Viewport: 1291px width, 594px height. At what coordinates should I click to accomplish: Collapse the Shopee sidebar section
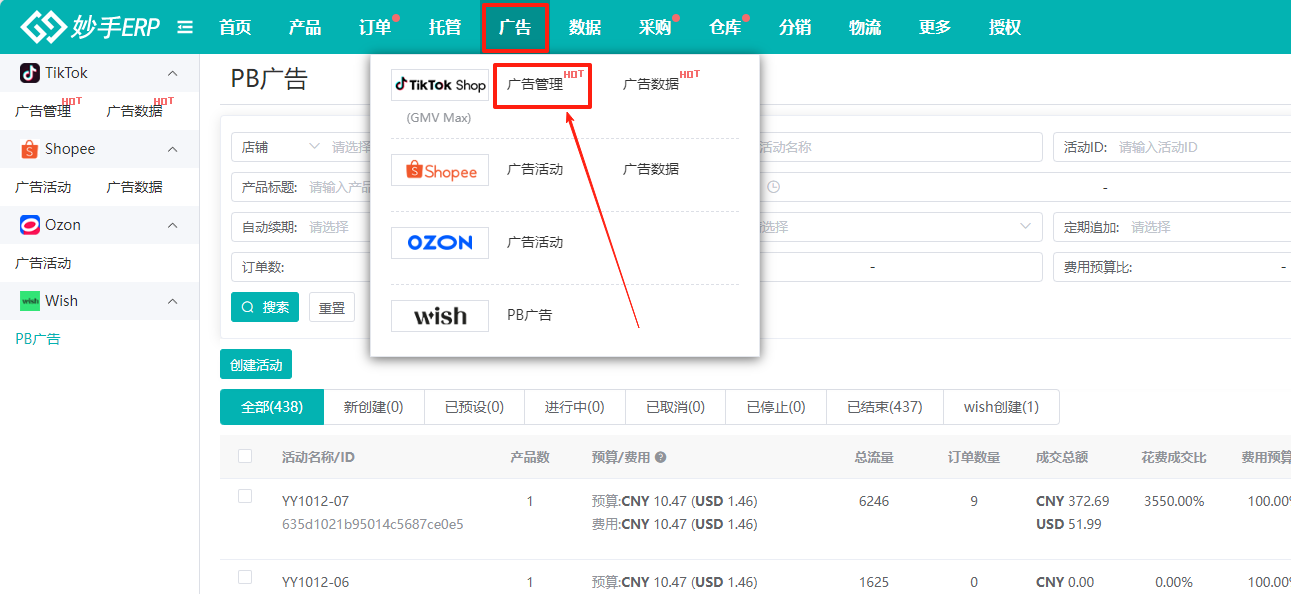pos(172,149)
